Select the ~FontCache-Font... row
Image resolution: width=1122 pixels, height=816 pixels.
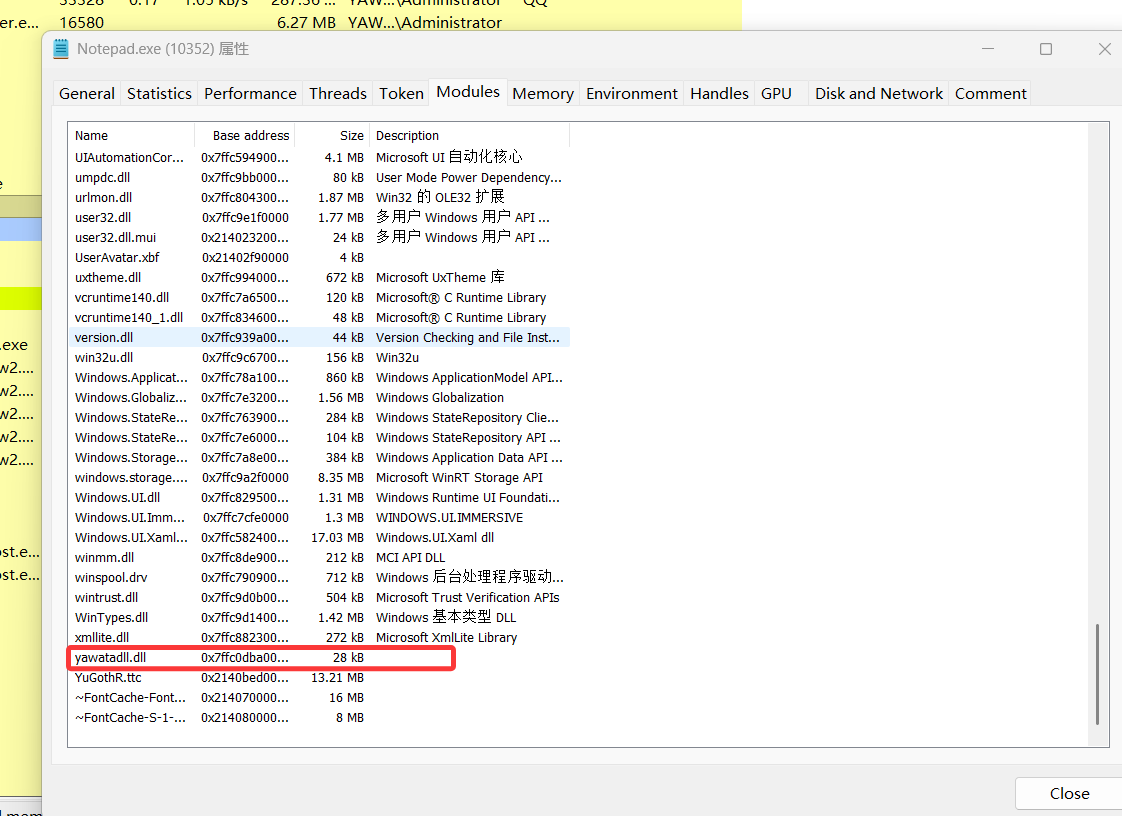click(319, 698)
